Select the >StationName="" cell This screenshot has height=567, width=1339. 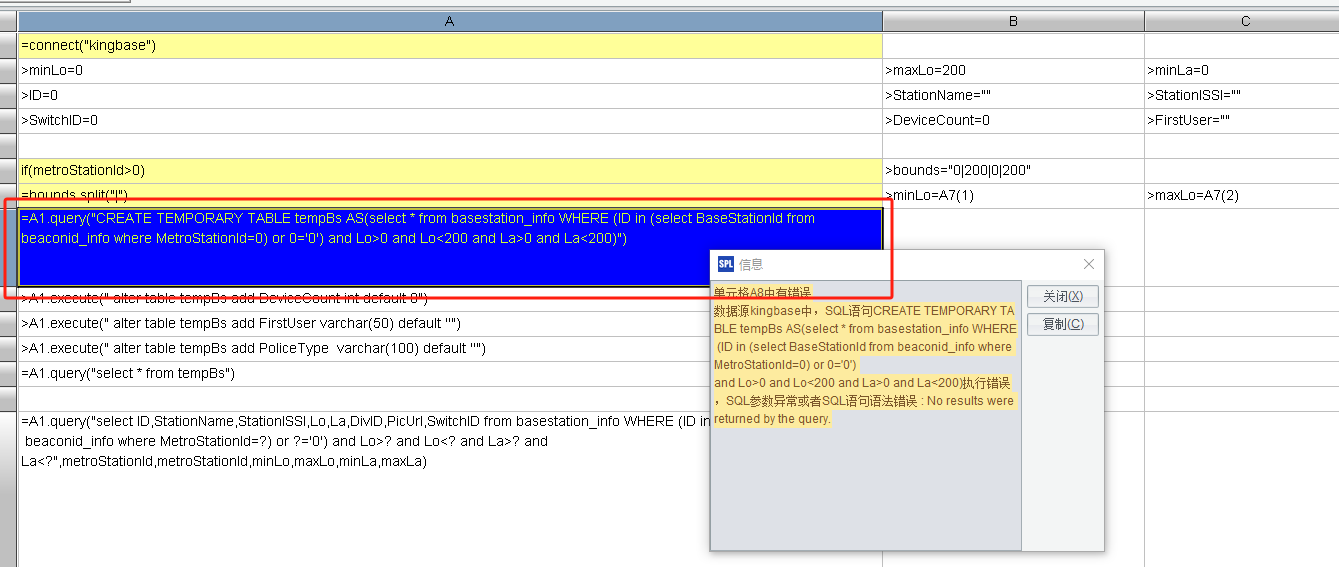1013,96
